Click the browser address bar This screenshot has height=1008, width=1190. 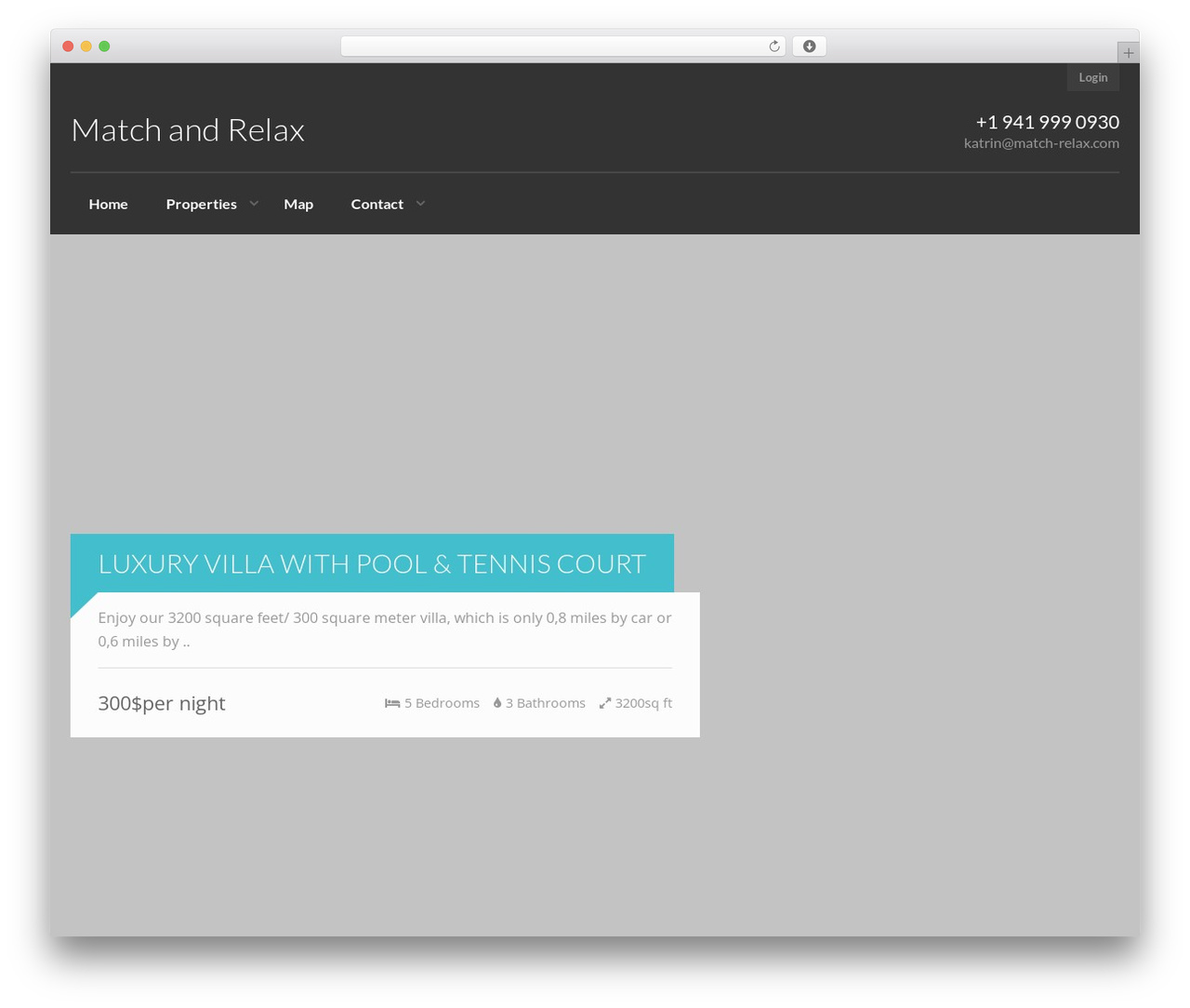click(563, 46)
